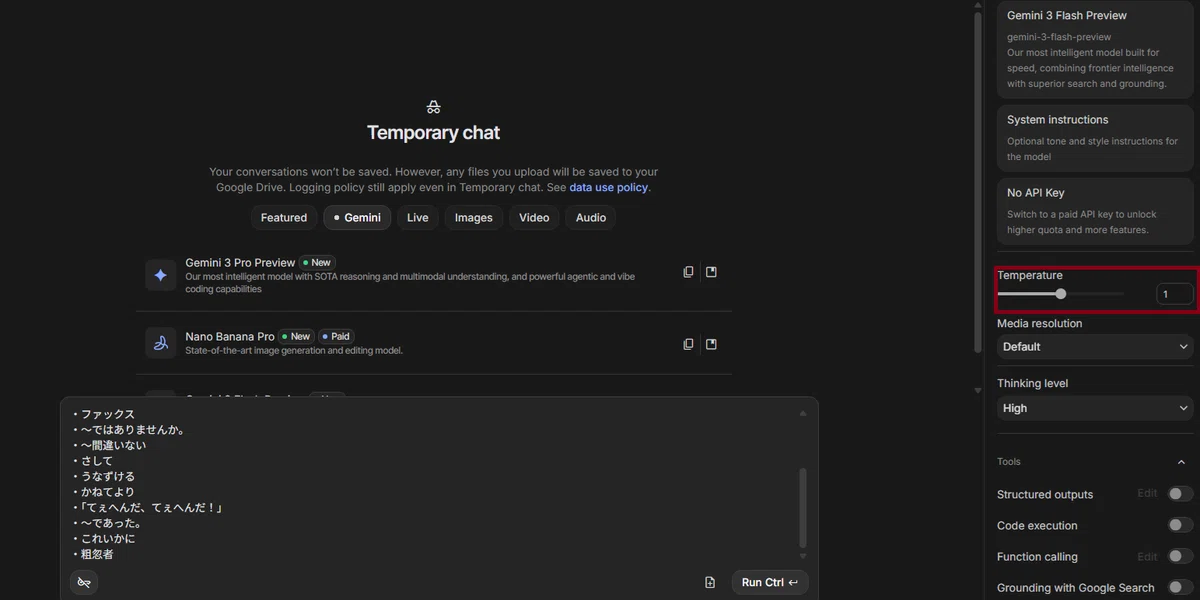Copy Nano Banana Pro model ID
Viewport: 1200px width, 600px height.
pos(688,344)
